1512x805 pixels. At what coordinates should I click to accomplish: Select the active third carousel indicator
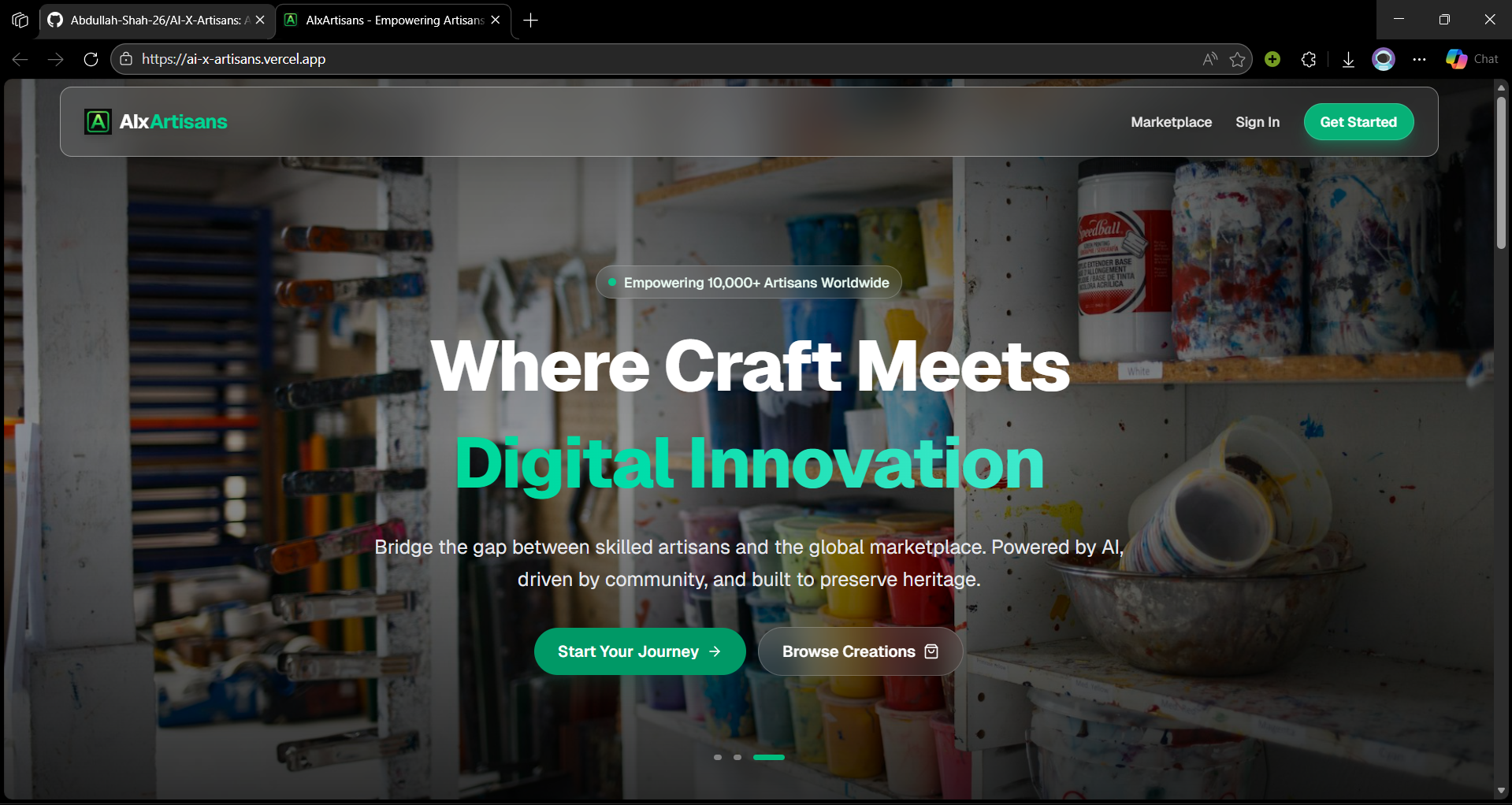pyautogui.click(x=769, y=757)
